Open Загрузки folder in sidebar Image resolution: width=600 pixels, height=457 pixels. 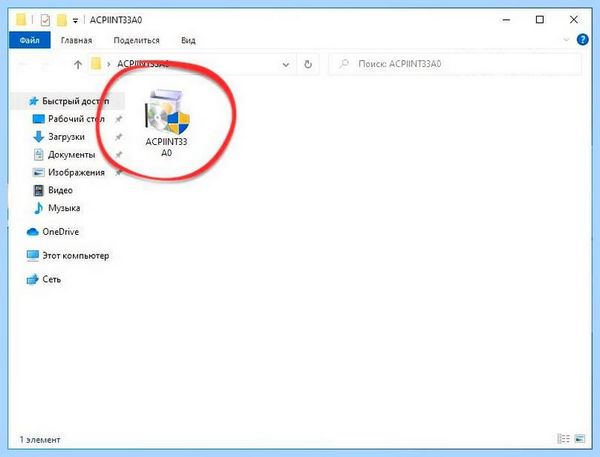[x=59, y=137]
